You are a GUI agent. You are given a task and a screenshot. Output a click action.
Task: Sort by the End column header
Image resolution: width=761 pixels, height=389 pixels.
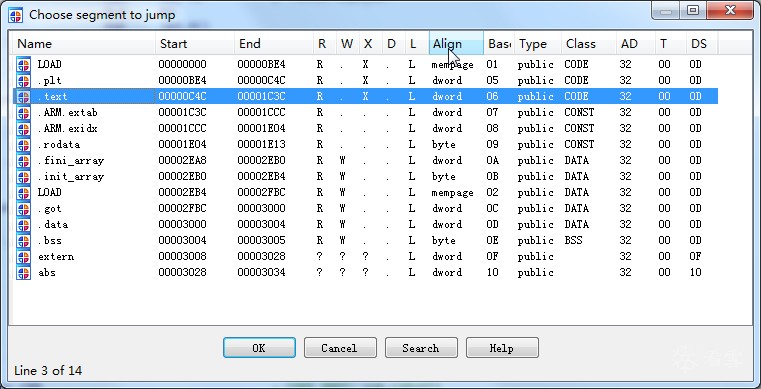[x=274, y=44]
